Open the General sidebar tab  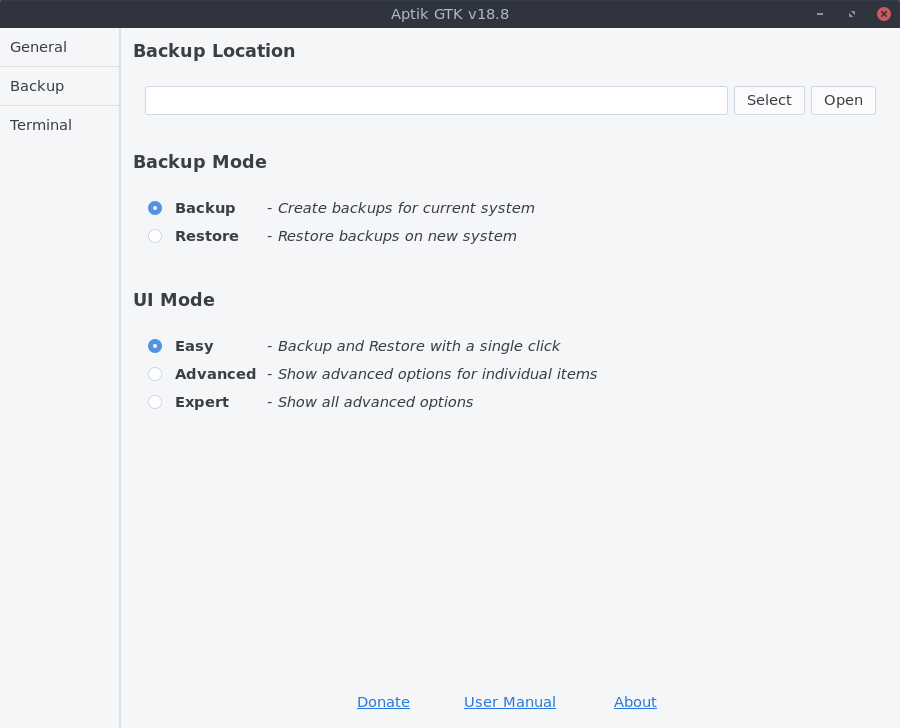coord(39,47)
